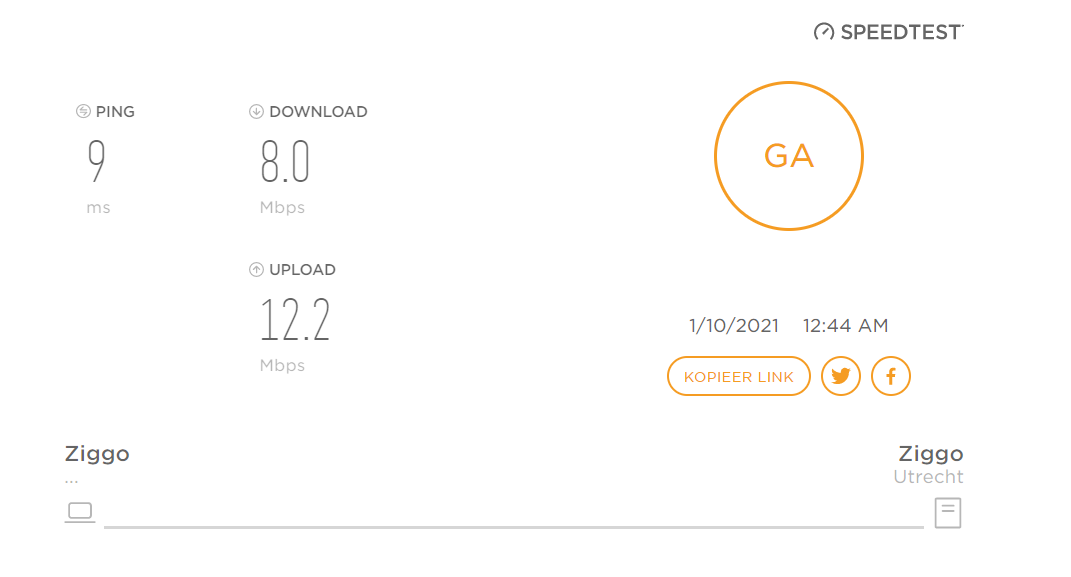The height and width of the screenshot is (577, 1071).
Task: Click the 9 ms ping value
Action: [96, 161]
